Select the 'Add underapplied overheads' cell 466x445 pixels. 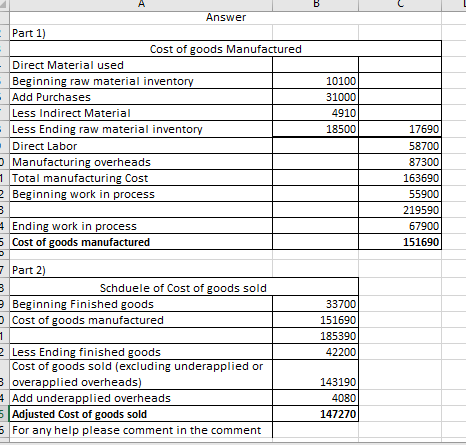click(141, 398)
